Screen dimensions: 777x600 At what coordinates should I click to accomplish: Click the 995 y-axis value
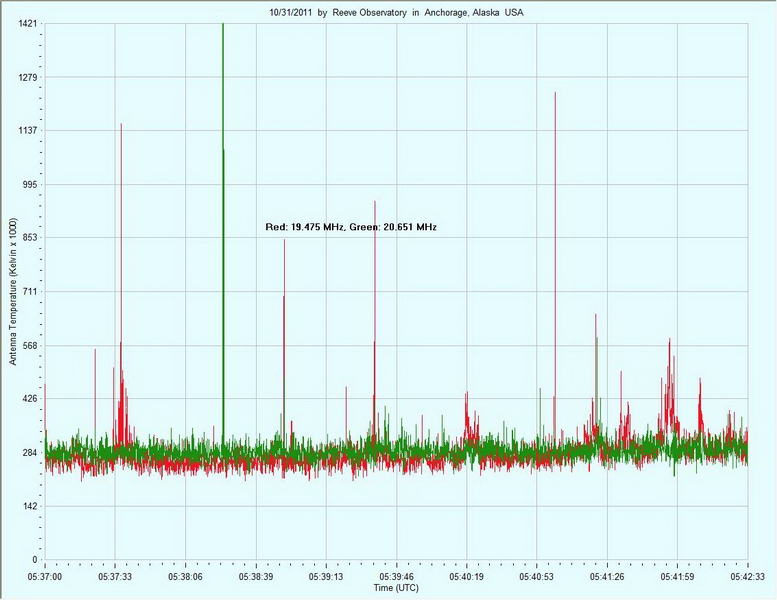[30, 184]
